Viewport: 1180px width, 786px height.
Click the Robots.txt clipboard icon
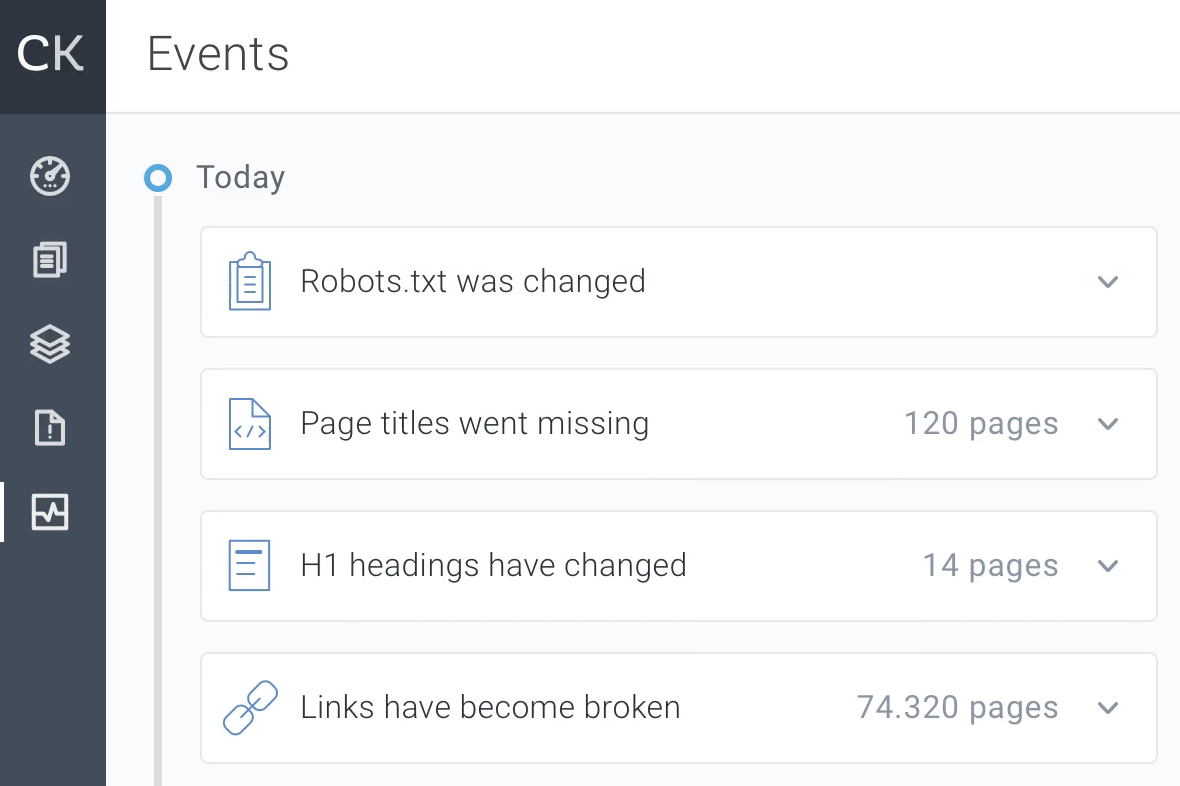[x=249, y=282]
